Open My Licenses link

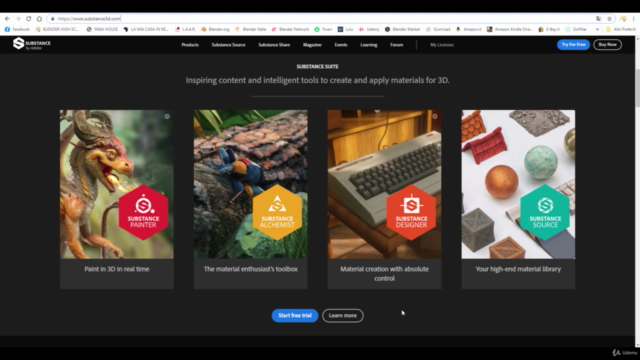(x=442, y=45)
